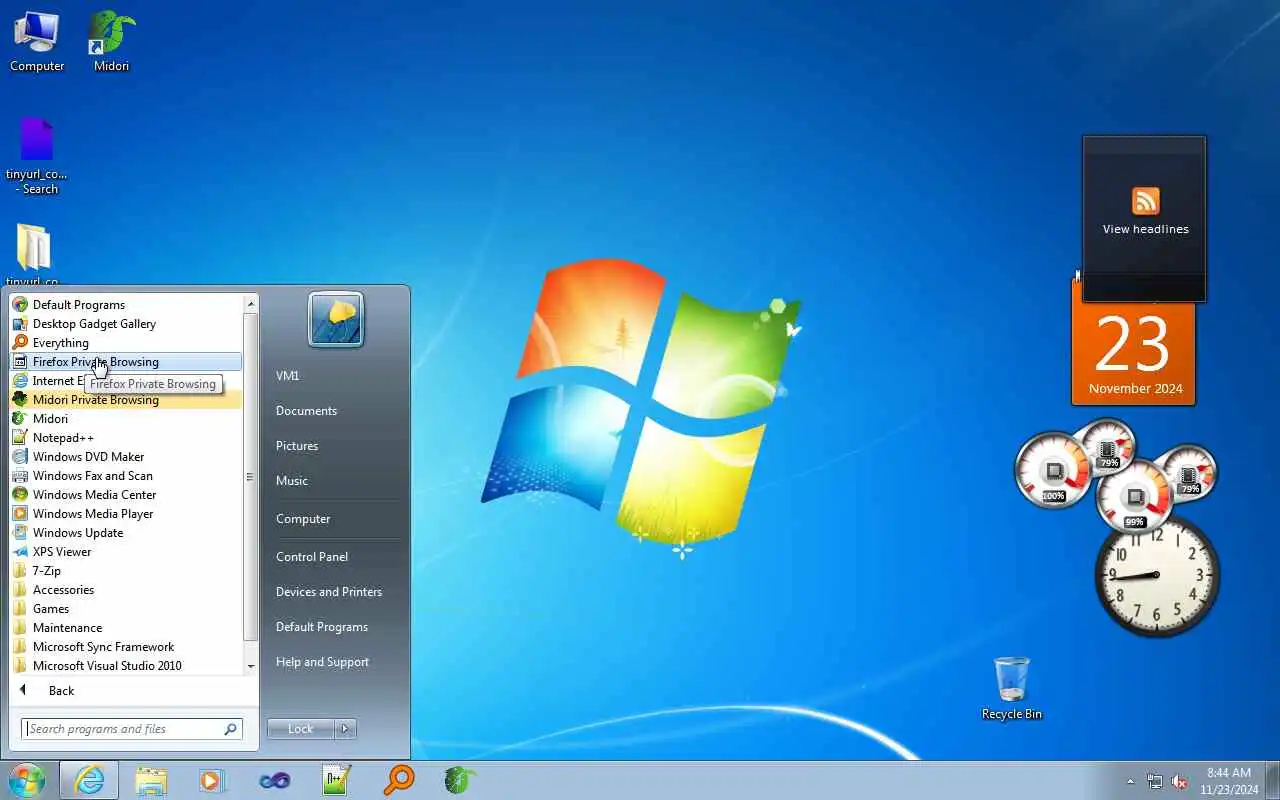Click the Lock button

[301, 729]
